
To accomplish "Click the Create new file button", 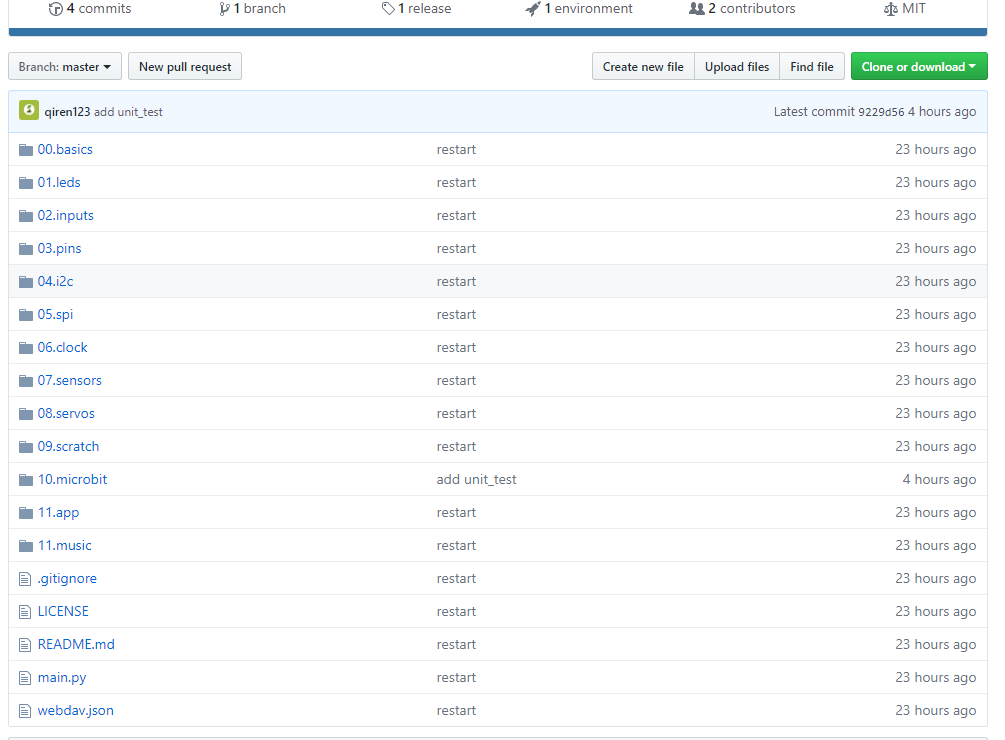I will tap(643, 67).
